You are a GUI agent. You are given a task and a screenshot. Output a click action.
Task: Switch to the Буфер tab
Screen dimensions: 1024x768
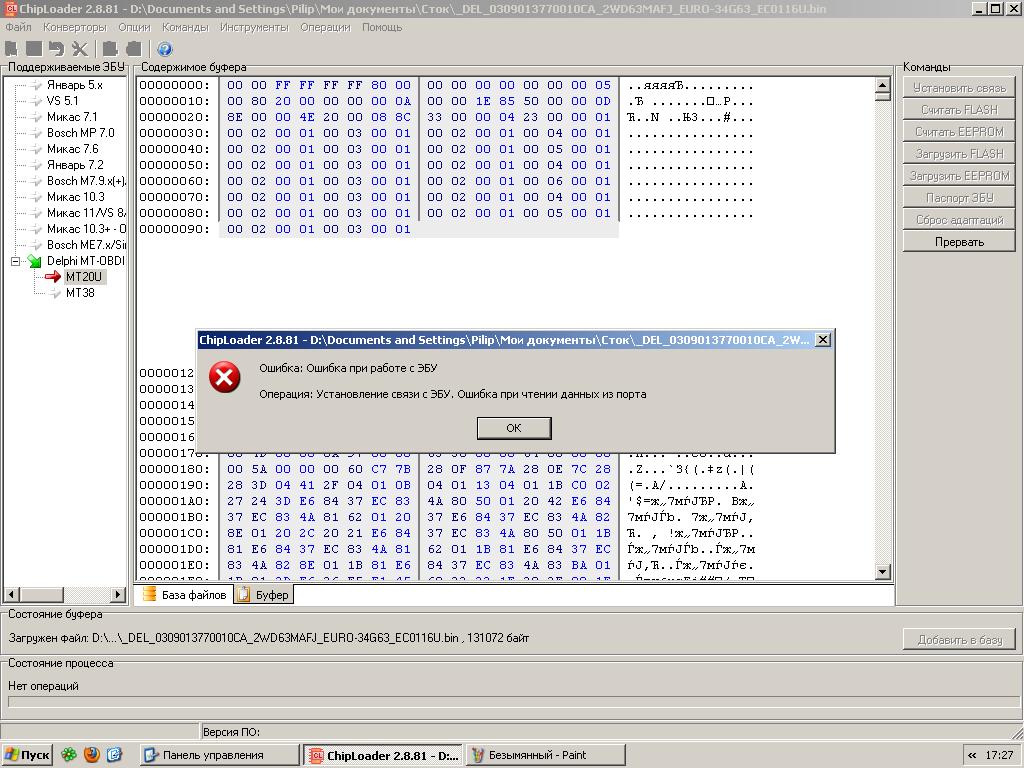click(x=264, y=595)
